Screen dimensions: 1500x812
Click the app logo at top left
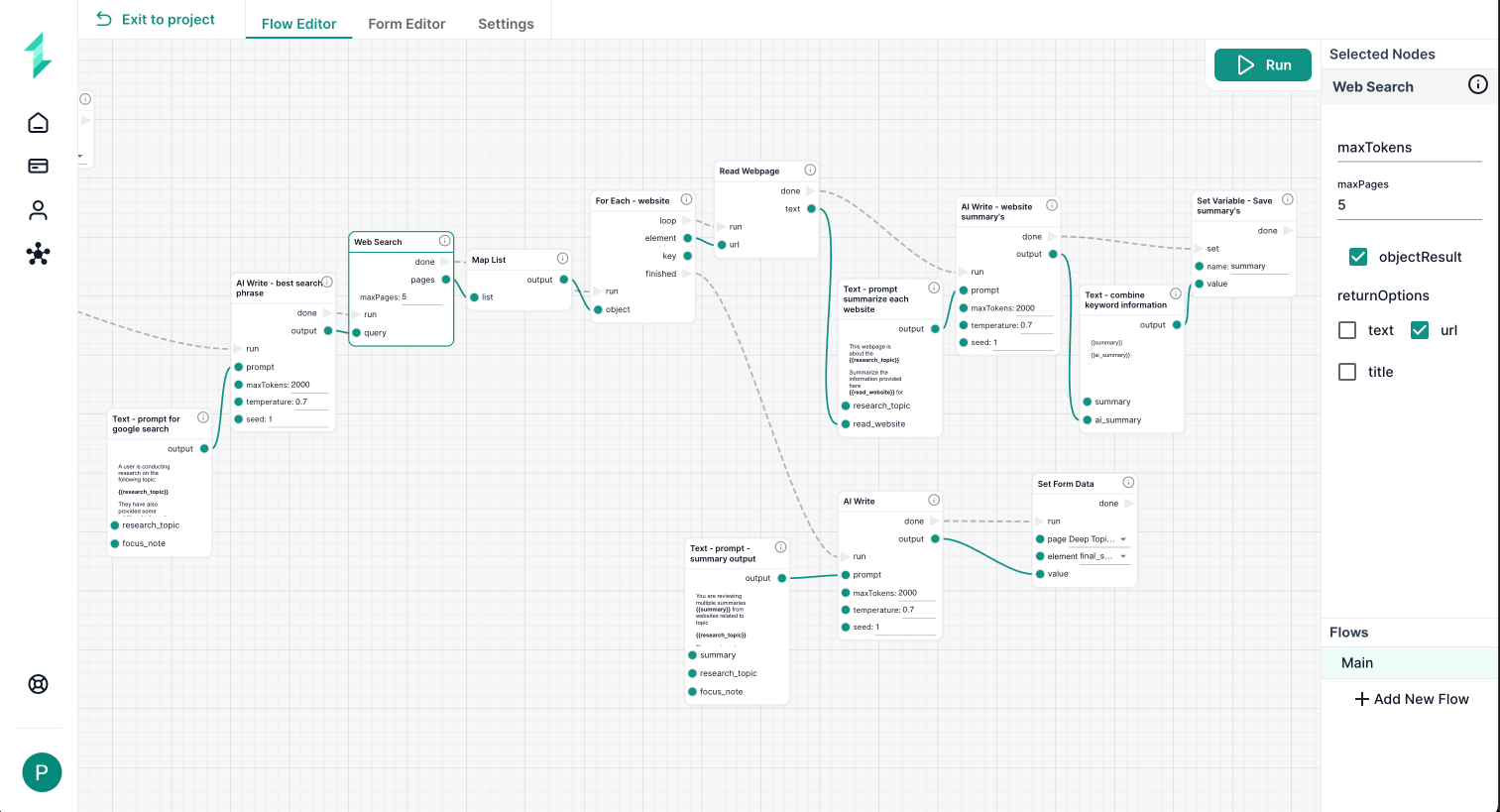[x=38, y=56]
